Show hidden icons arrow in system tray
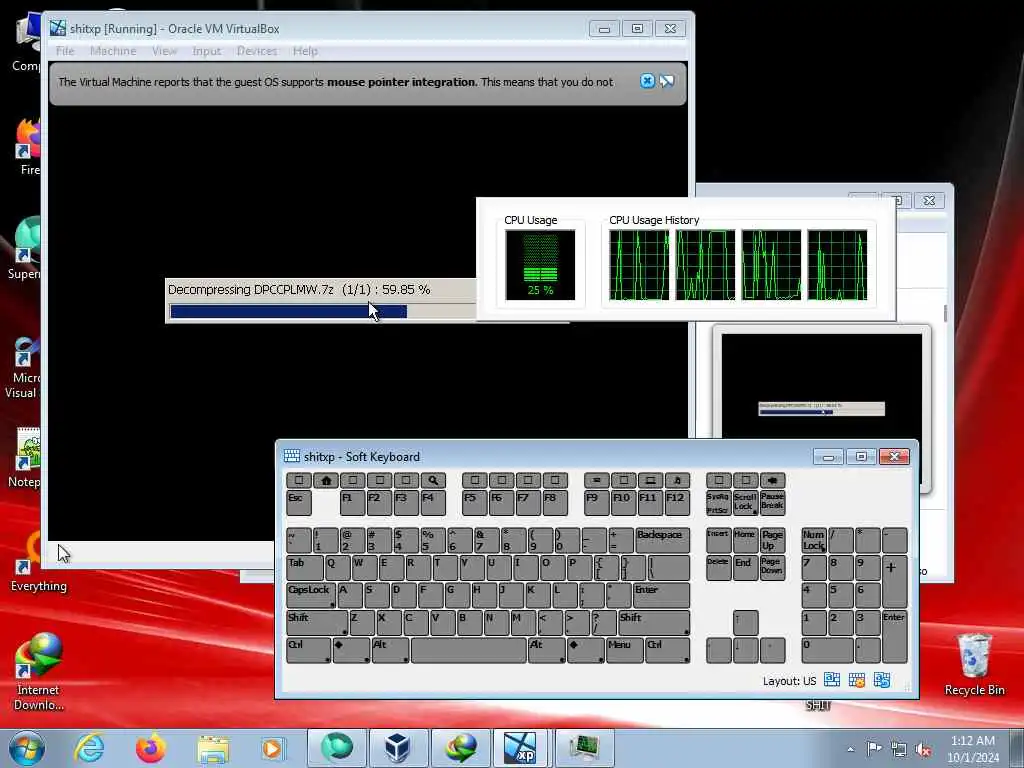1024x768 pixels. click(x=850, y=750)
